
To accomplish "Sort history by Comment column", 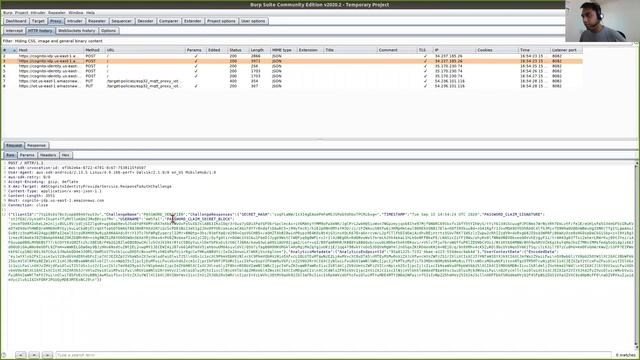I will click(397, 50).
